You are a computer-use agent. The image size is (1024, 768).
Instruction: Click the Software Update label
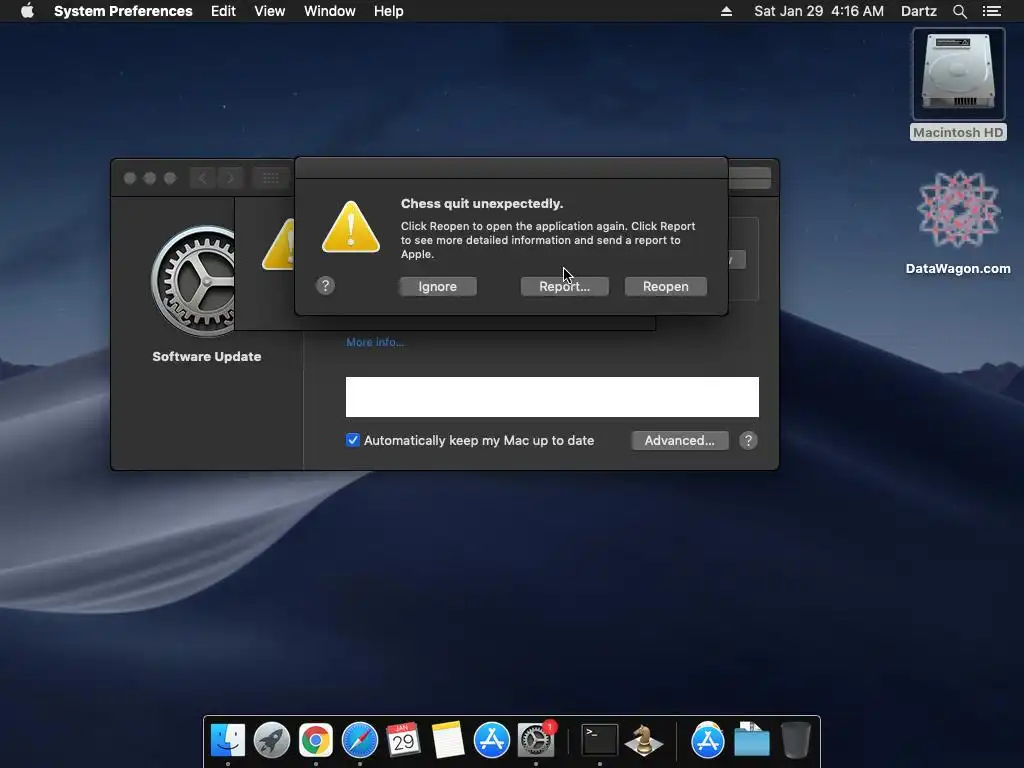click(206, 357)
